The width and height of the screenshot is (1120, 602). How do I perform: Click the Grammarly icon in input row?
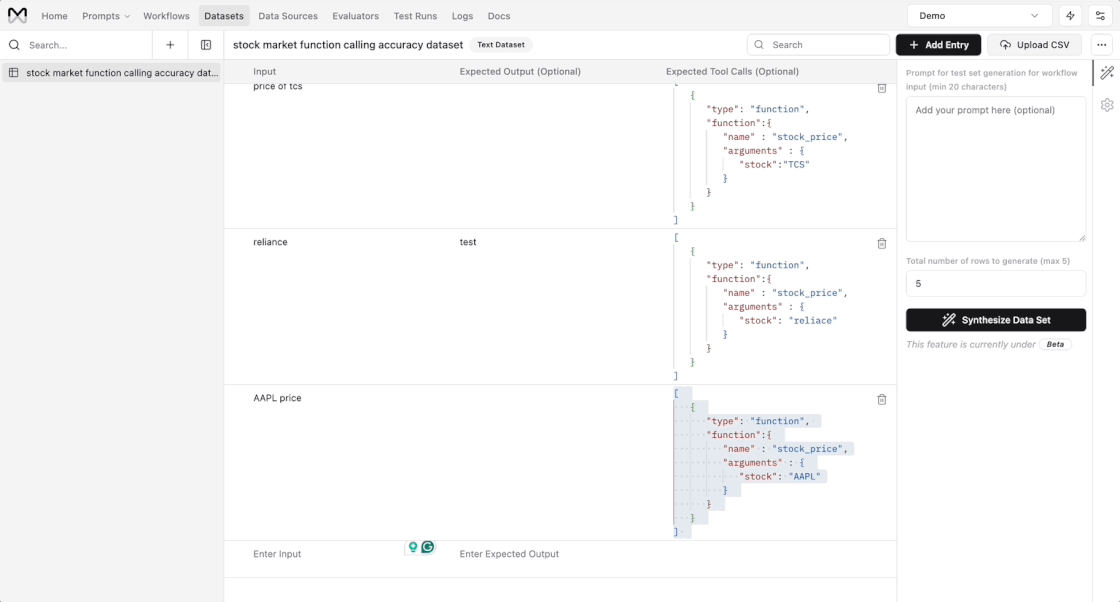pos(428,547)
